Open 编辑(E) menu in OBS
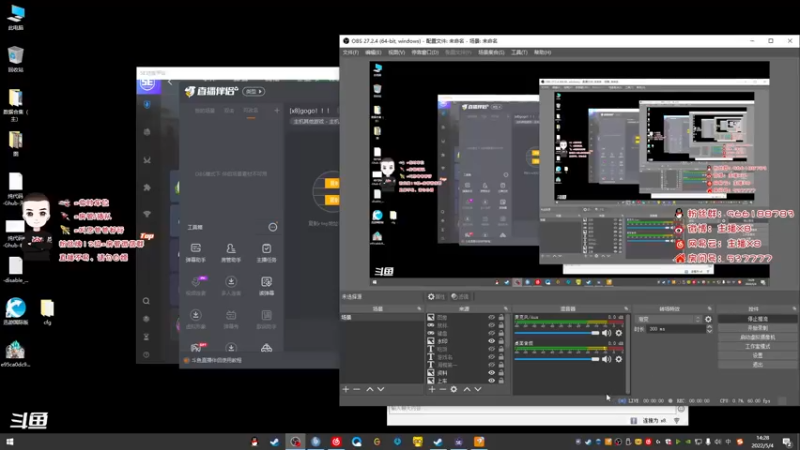 (373, 52)
